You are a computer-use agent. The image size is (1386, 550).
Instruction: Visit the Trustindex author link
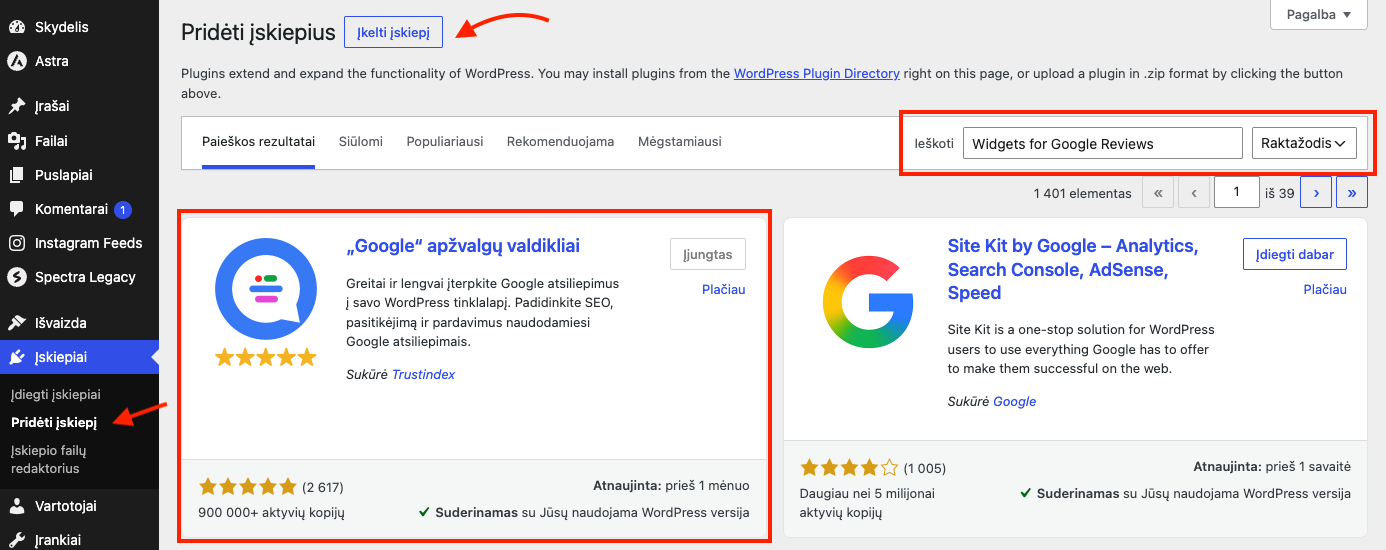tap(424, 374)
